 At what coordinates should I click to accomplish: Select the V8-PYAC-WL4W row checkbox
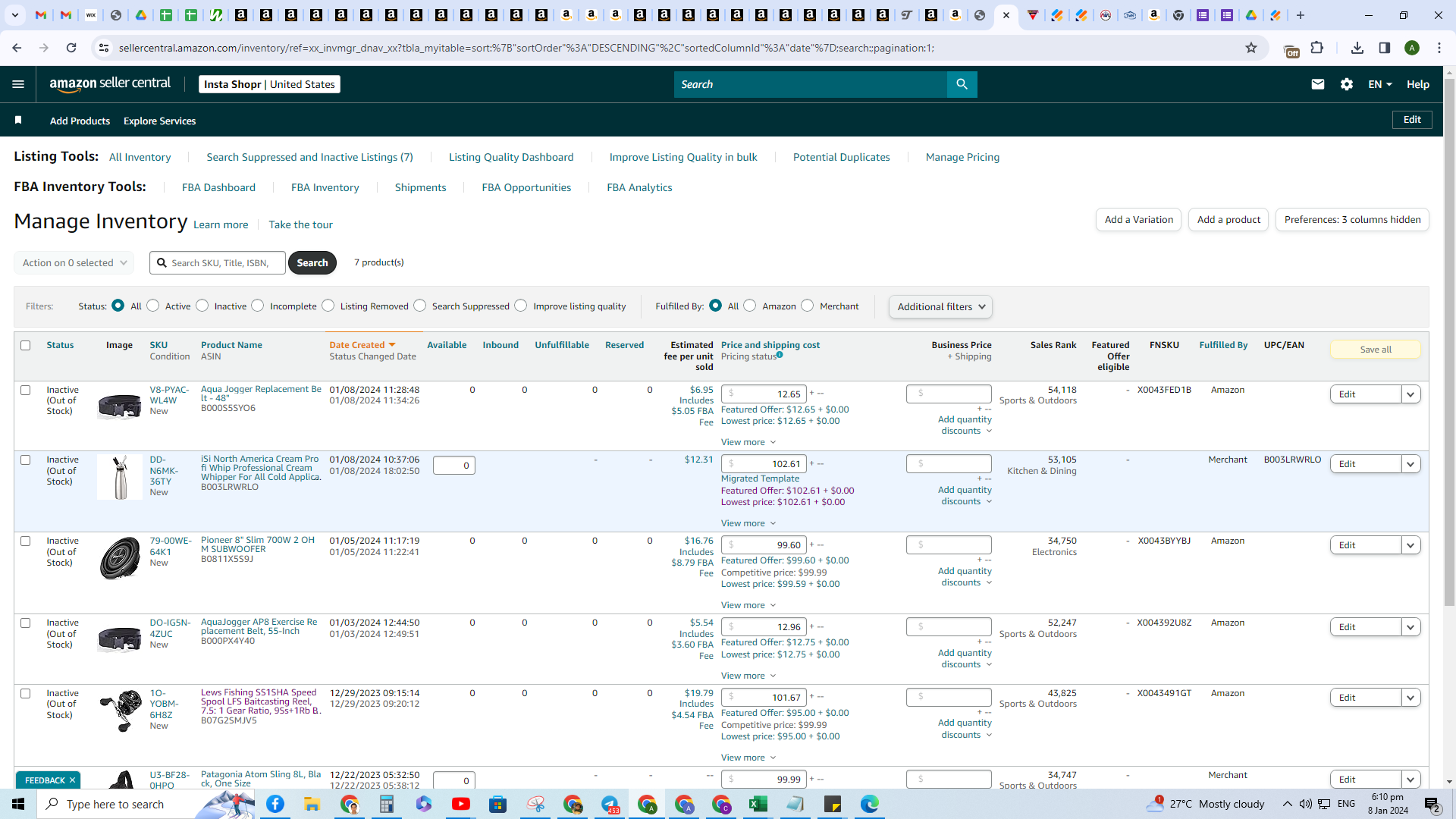click(x=26, y=390)
